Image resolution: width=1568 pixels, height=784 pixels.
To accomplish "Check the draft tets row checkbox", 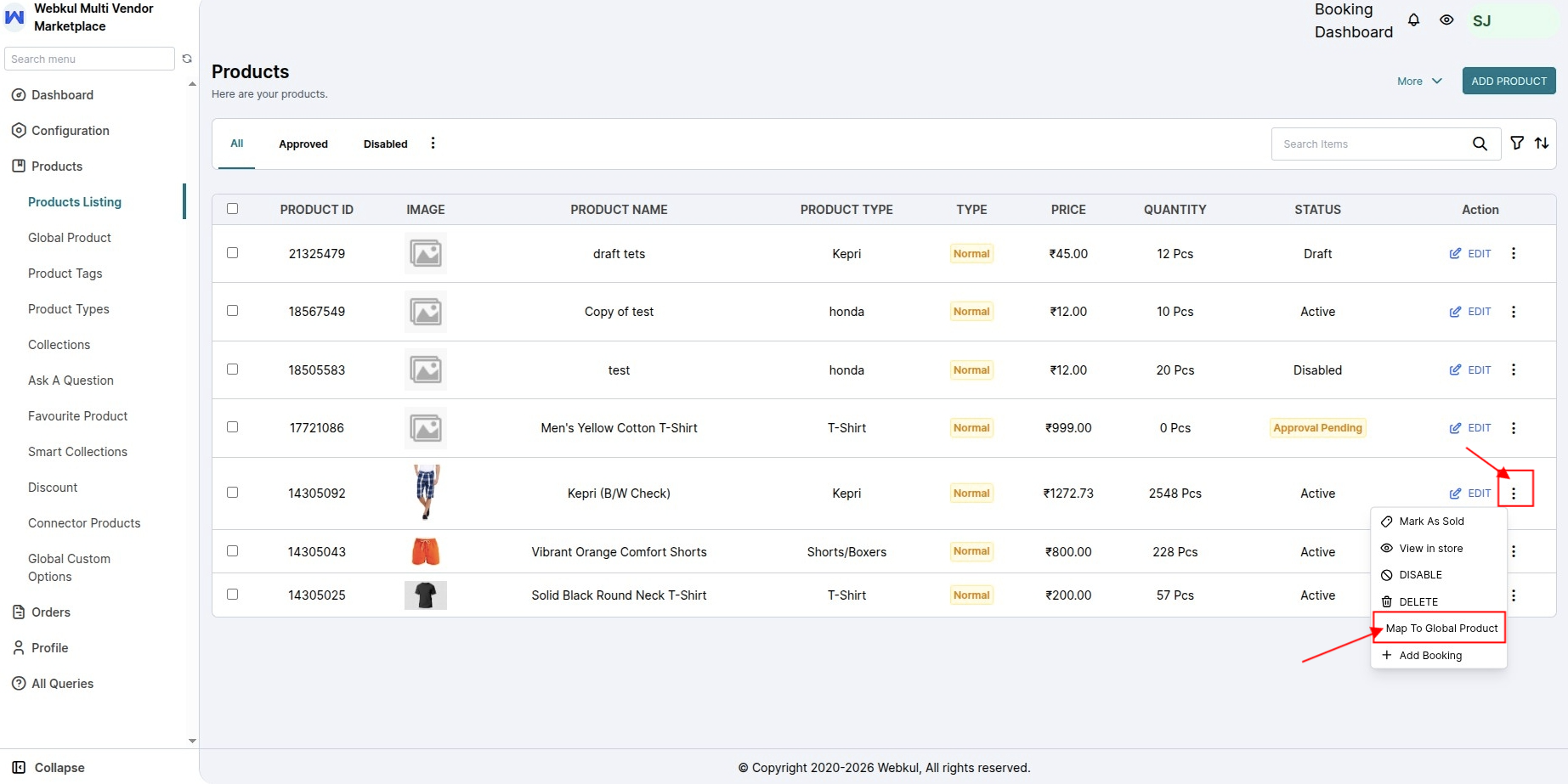I will (233, 253).
